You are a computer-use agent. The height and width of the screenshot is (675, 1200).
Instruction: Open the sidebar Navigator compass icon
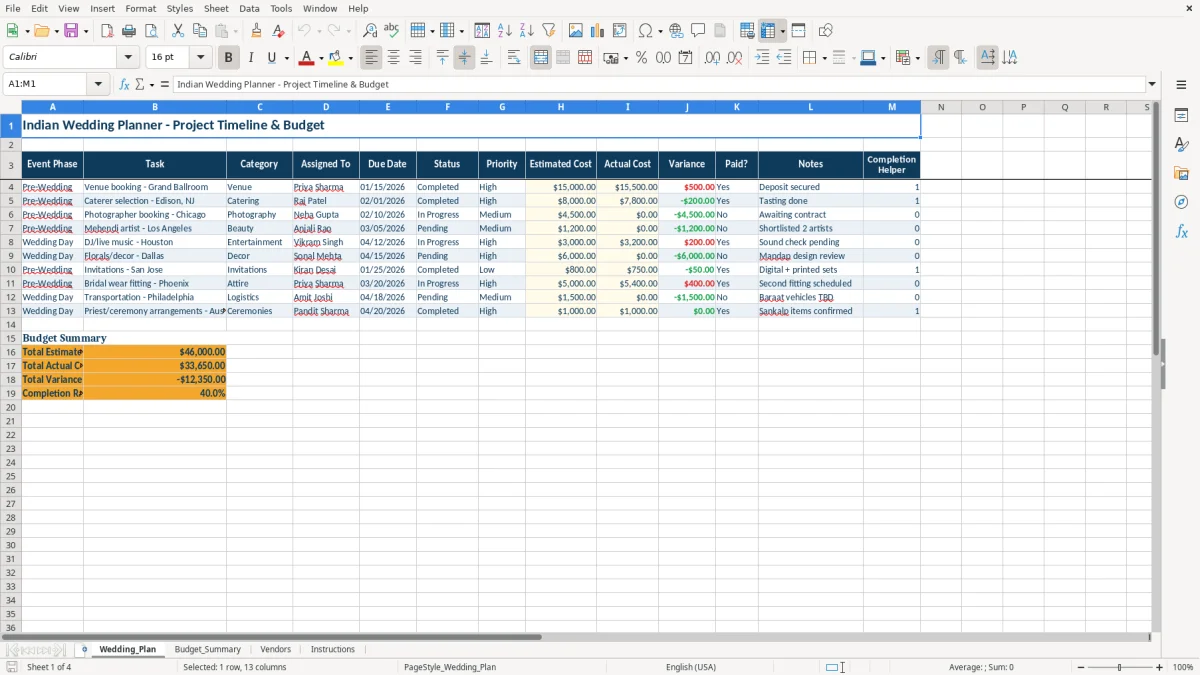[1181, 202]
